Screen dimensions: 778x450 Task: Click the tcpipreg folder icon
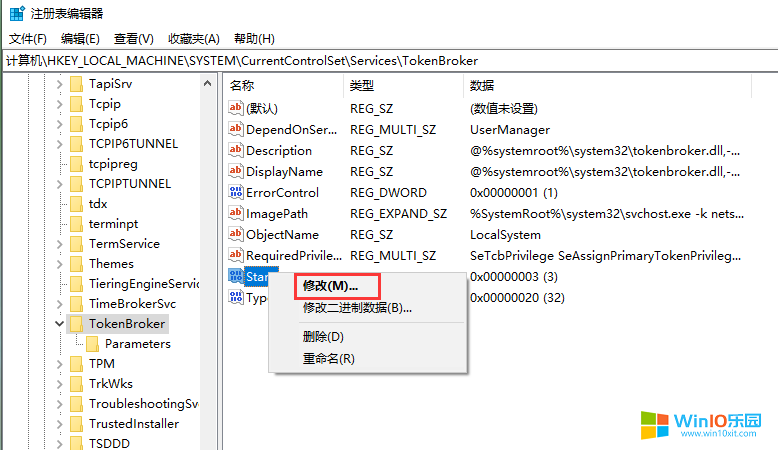pos(76,164)
